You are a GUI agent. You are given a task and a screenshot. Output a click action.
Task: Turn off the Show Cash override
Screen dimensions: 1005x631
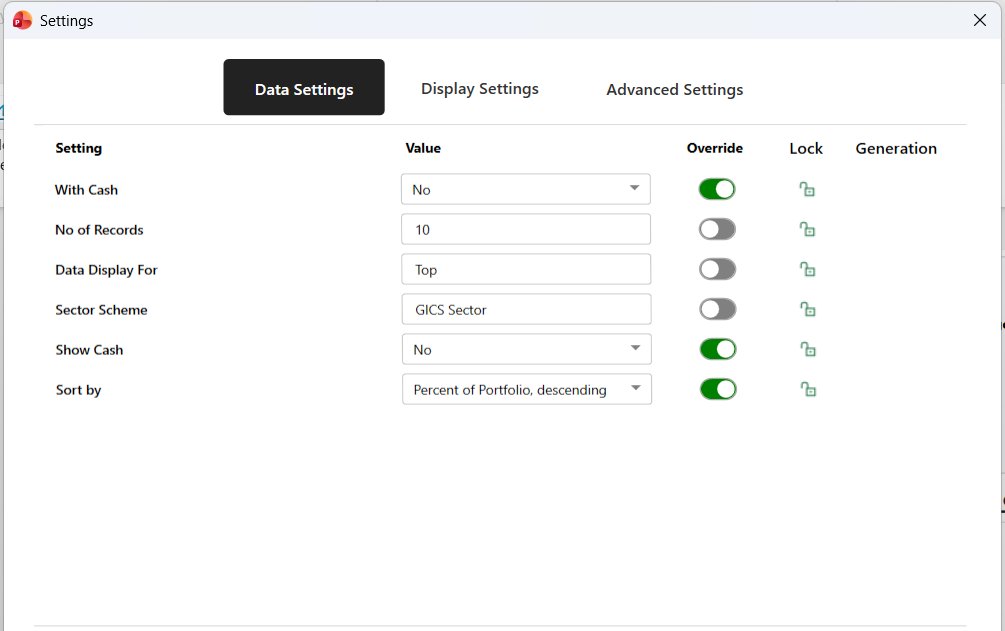click(x=717, y=349)
